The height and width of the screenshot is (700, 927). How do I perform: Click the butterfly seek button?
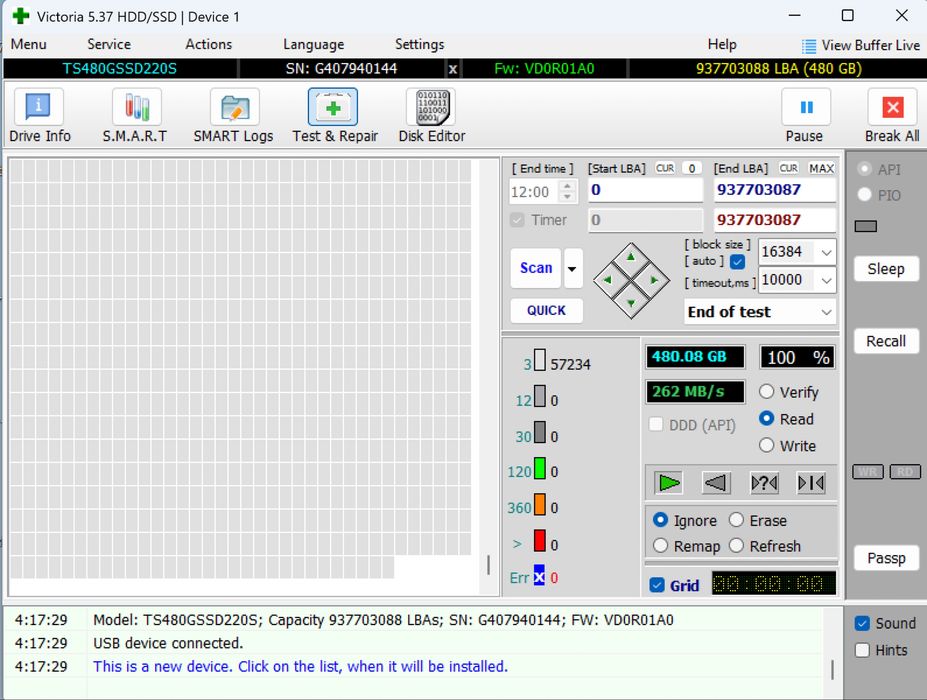coord(811,483)
